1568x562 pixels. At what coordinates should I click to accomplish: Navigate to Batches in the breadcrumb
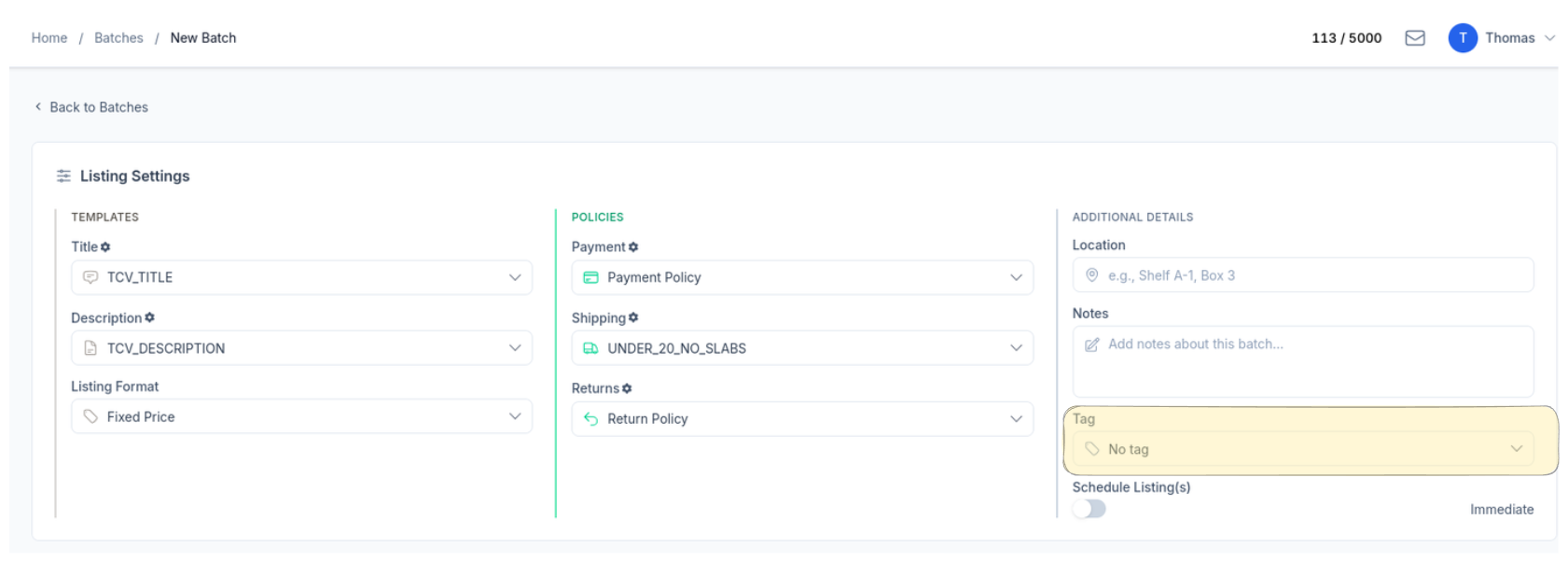click(x=118, y=37)
